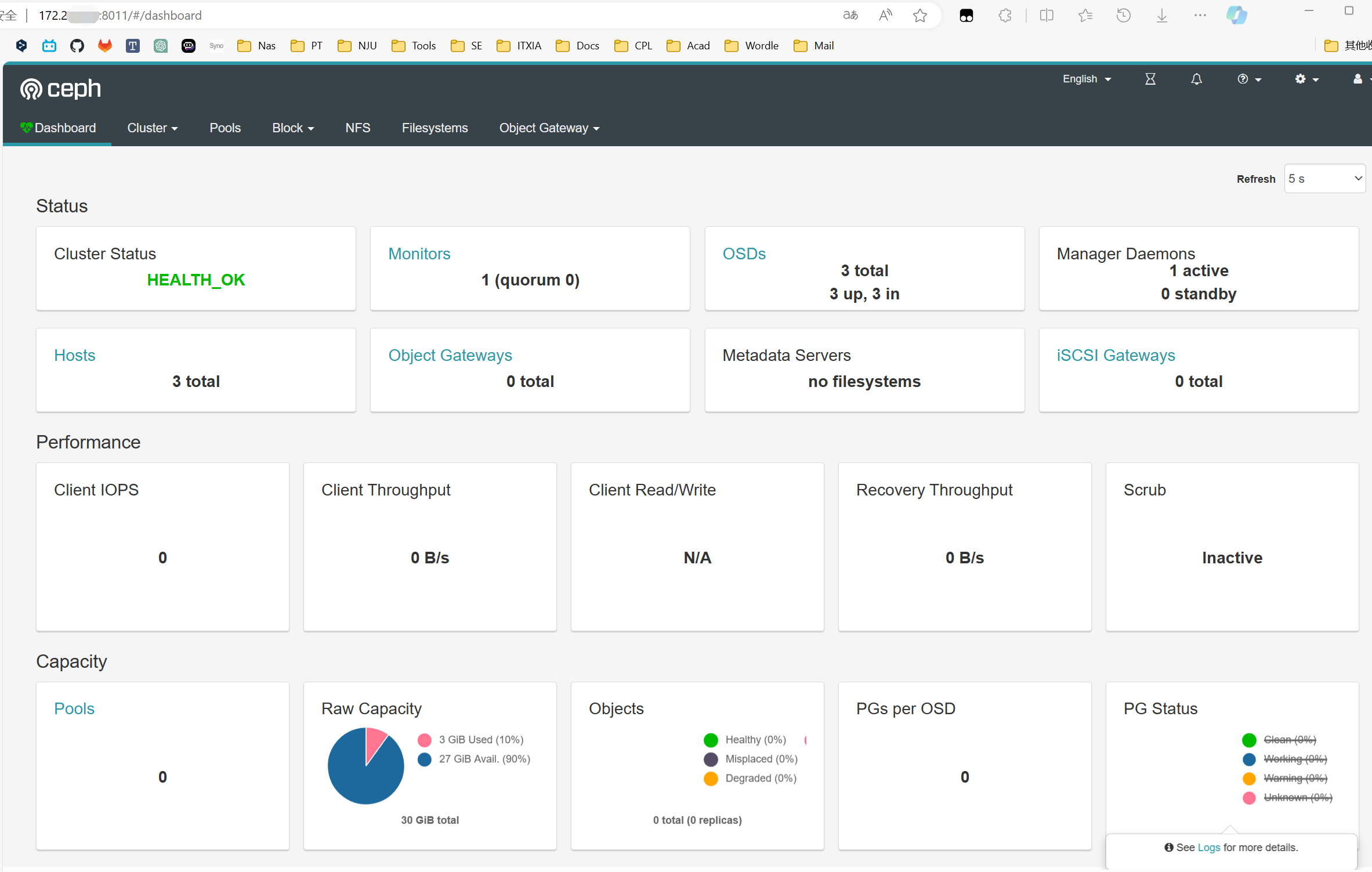
Task: Open the background tasks hourglass icon
Action: [x=1151, y=79]
